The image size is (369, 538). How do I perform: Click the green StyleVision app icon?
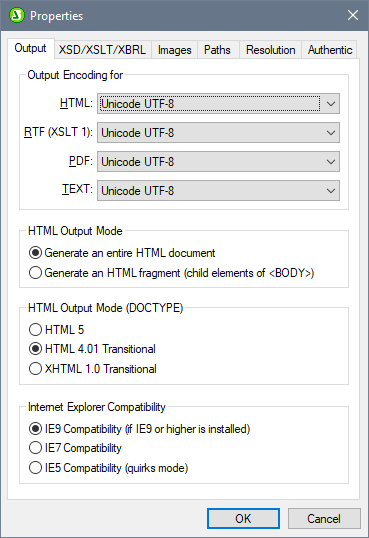pyautogui.click(x=17, y=15)
